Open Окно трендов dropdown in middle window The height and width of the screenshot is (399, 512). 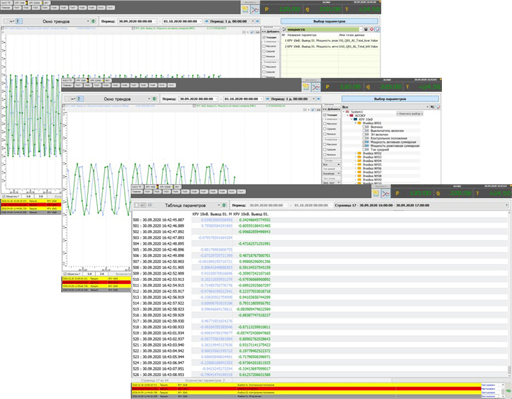pos(149,99)
